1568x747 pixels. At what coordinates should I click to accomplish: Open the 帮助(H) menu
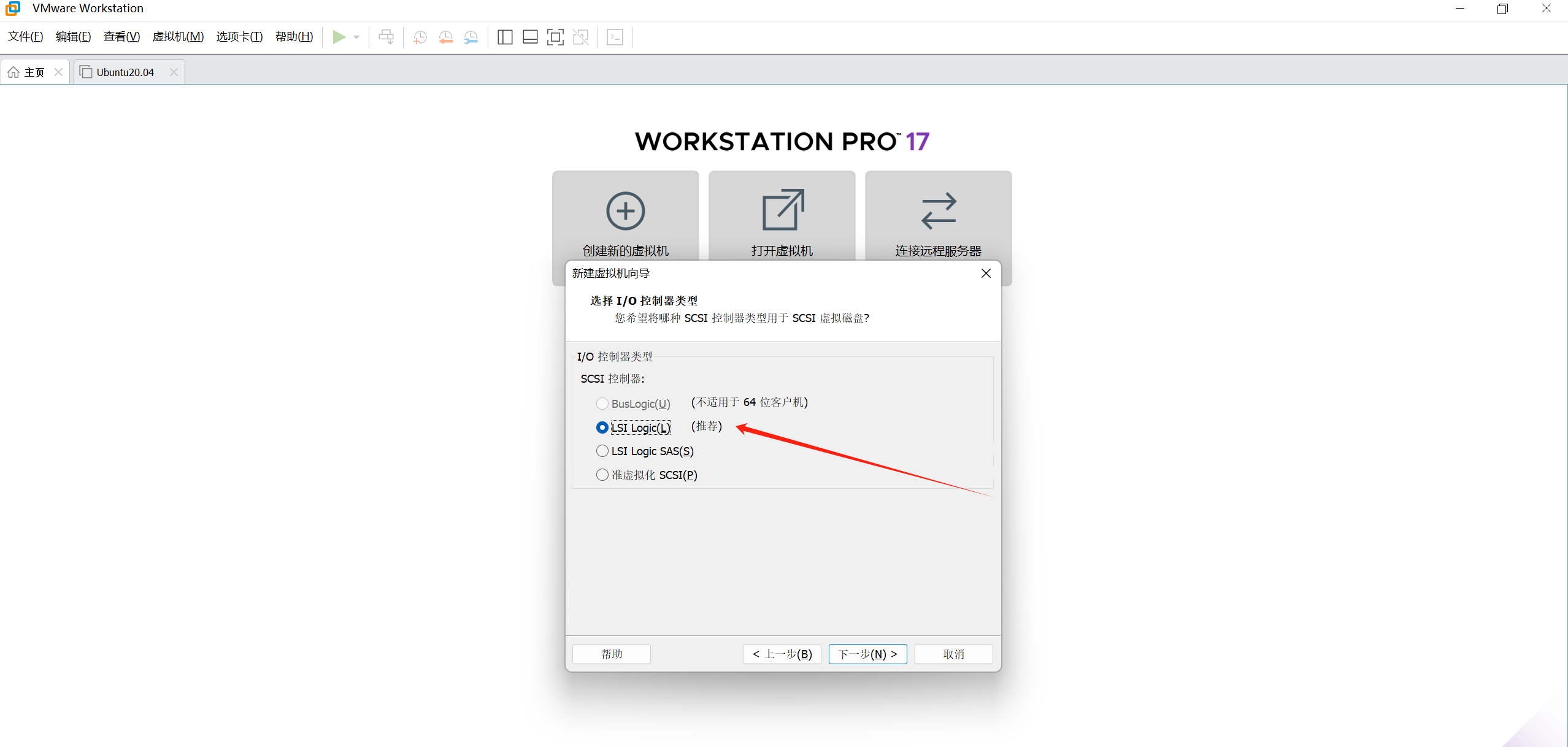pyautogui.click(x=294, y=37)
